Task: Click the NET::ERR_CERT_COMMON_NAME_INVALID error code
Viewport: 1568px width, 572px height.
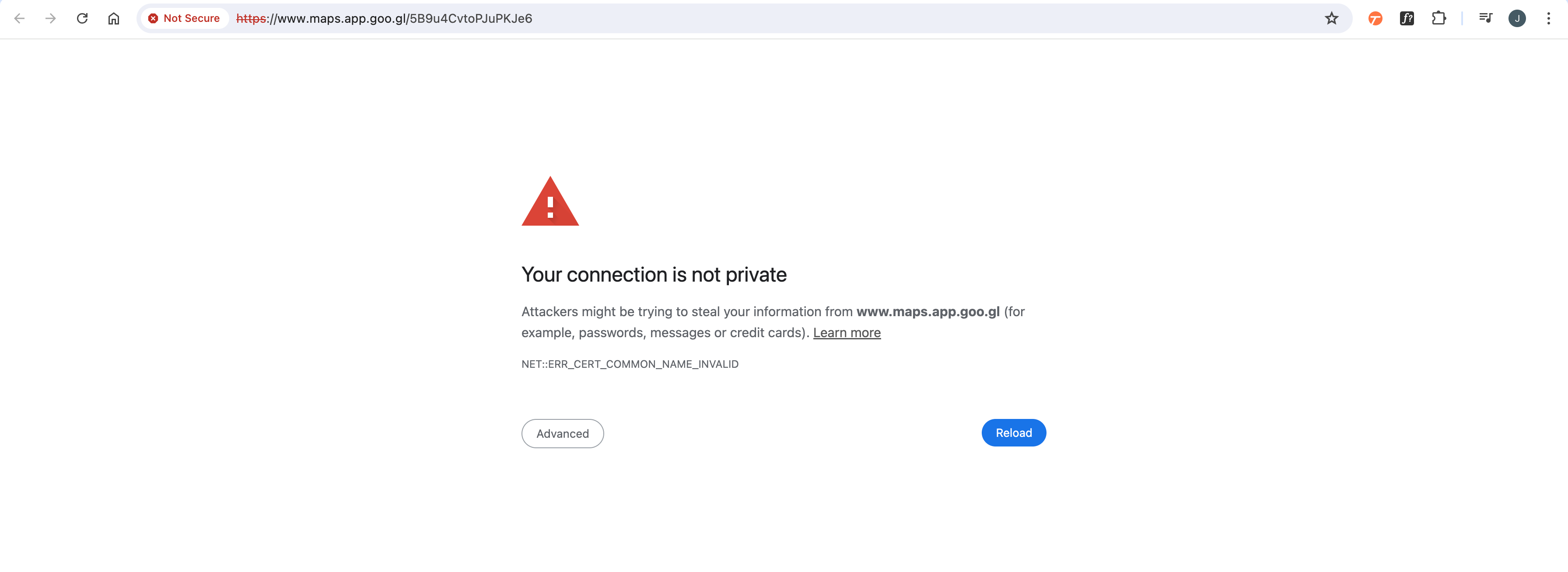Action: click(x=630, y=364)
